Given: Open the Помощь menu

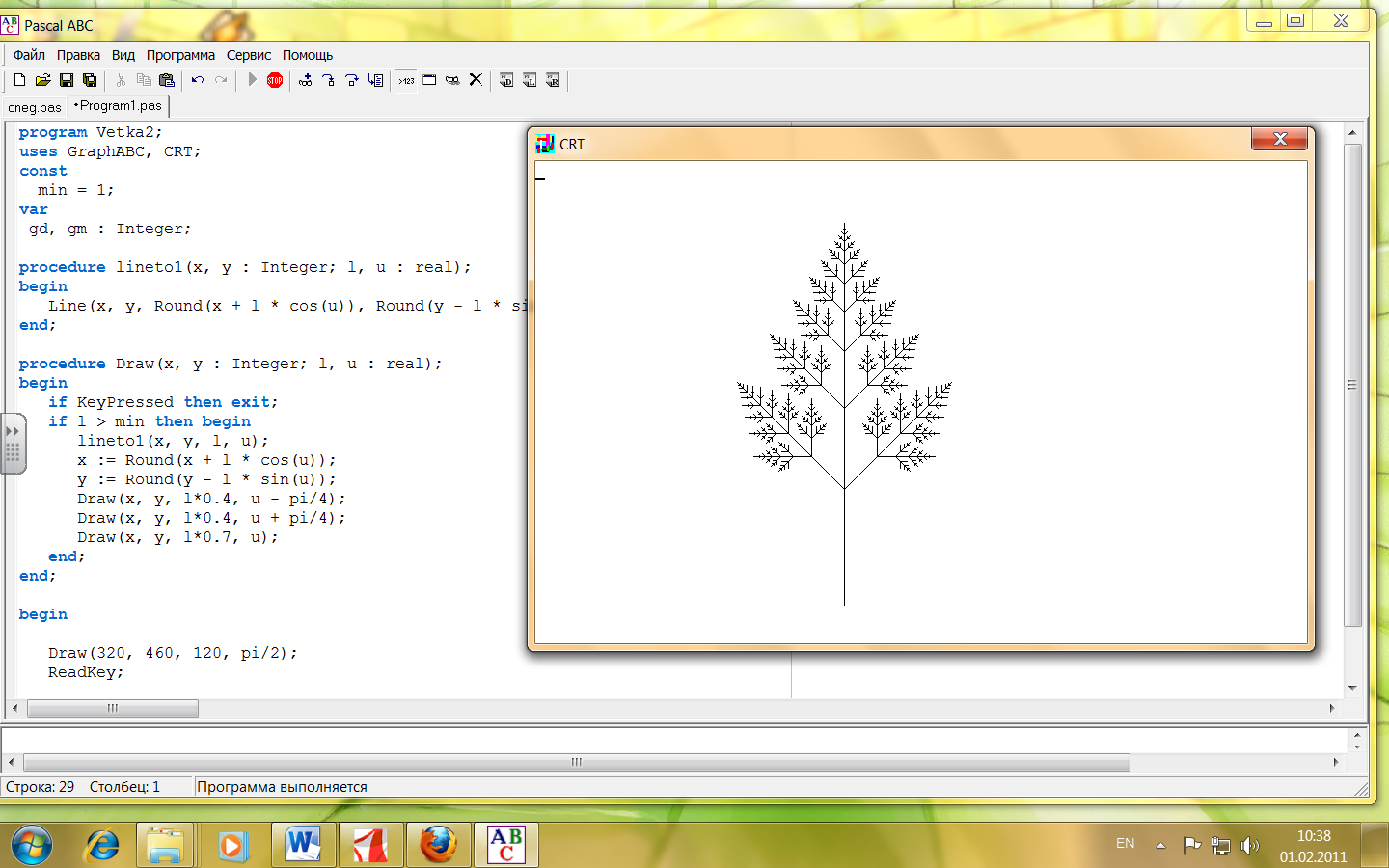Looking at the screenshot, I should pos(307,55).
